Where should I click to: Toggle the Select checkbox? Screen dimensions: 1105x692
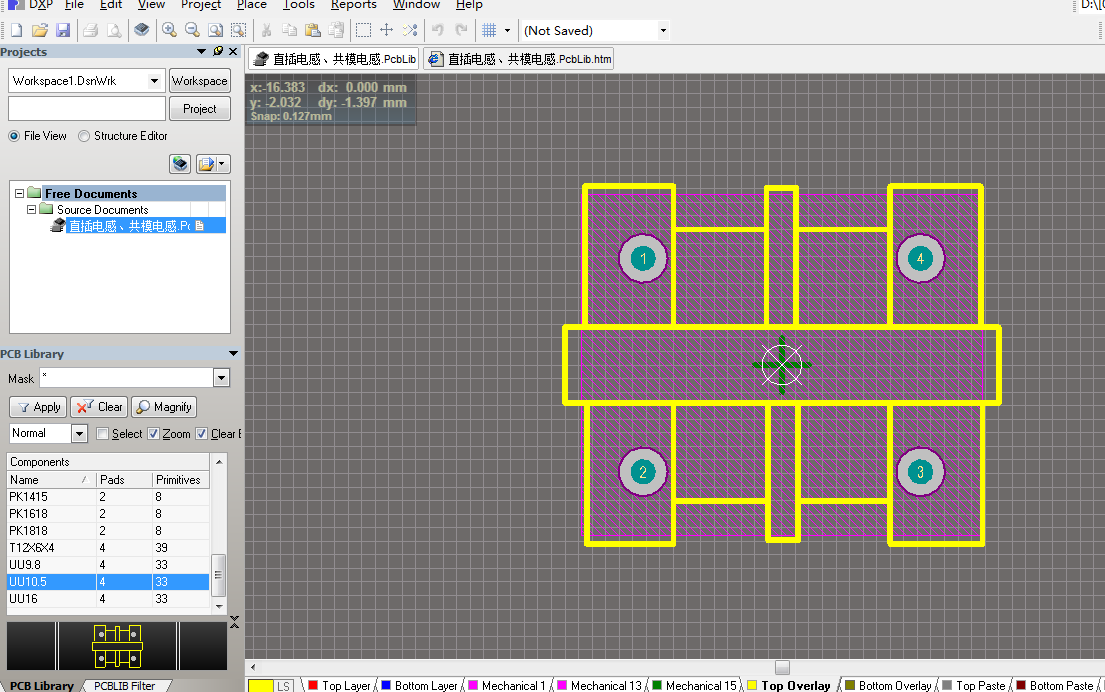click(x=102, y=434)
